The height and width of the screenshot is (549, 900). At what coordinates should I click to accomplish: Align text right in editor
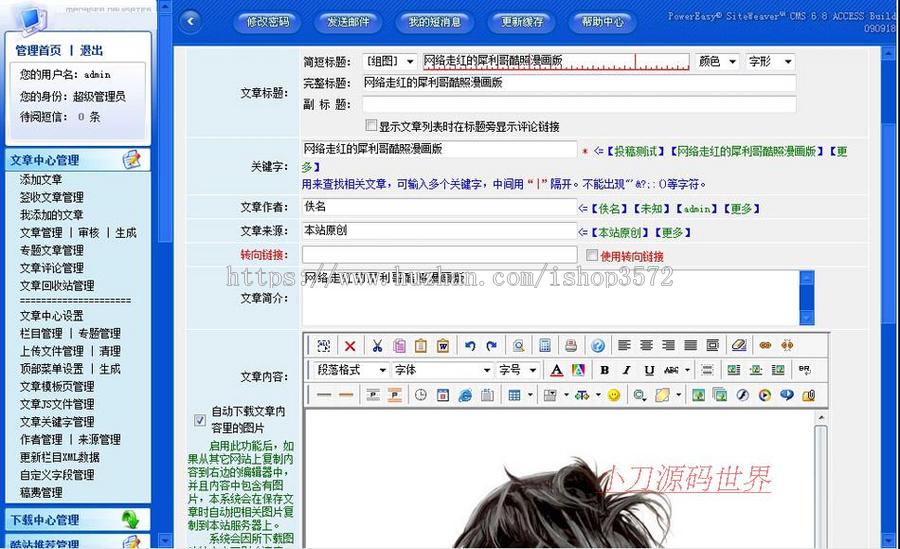click(x=668, y=346)
